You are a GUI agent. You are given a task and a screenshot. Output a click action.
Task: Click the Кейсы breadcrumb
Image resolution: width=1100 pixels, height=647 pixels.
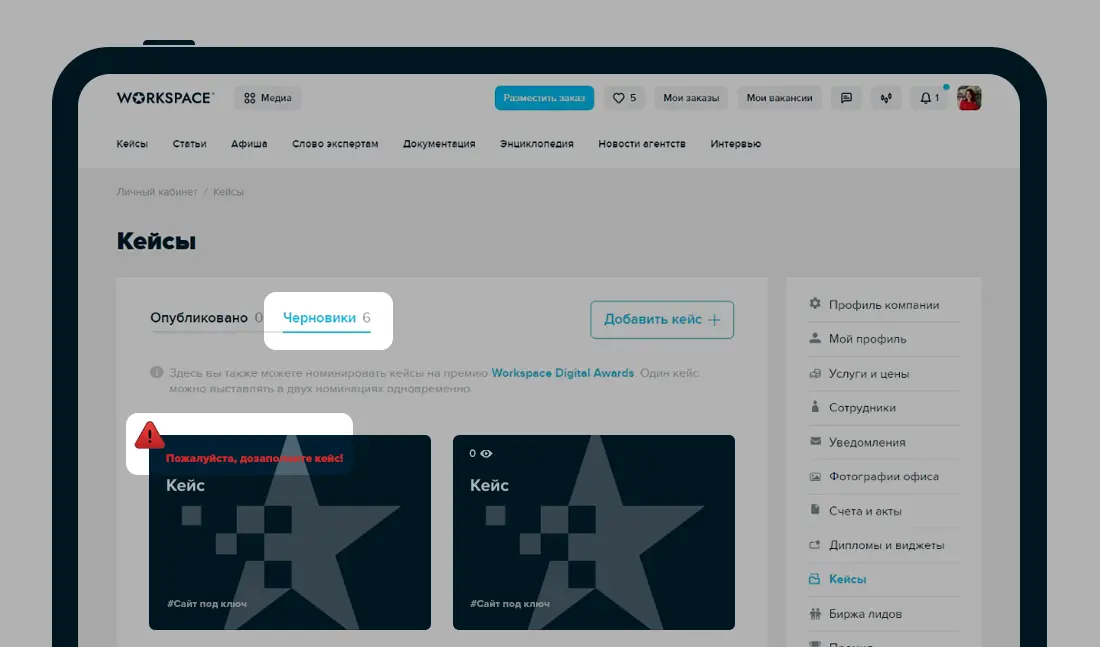228,192
